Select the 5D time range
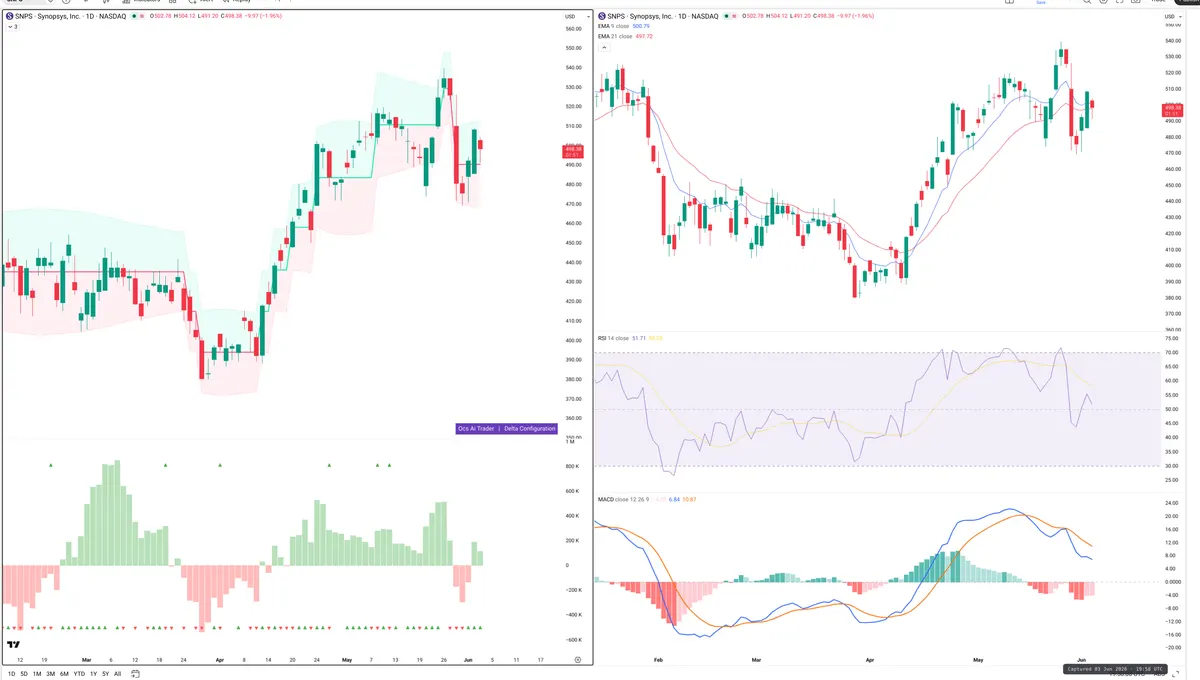The height and width of the screenshot is (680, 1200). (24, 674)
